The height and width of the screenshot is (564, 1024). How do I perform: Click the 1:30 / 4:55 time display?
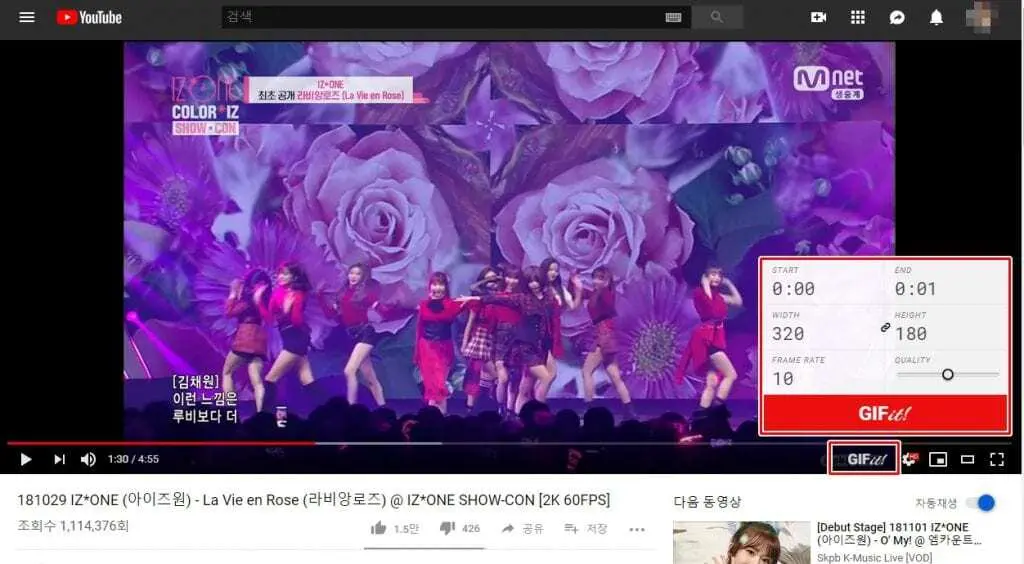click(133, 460)
